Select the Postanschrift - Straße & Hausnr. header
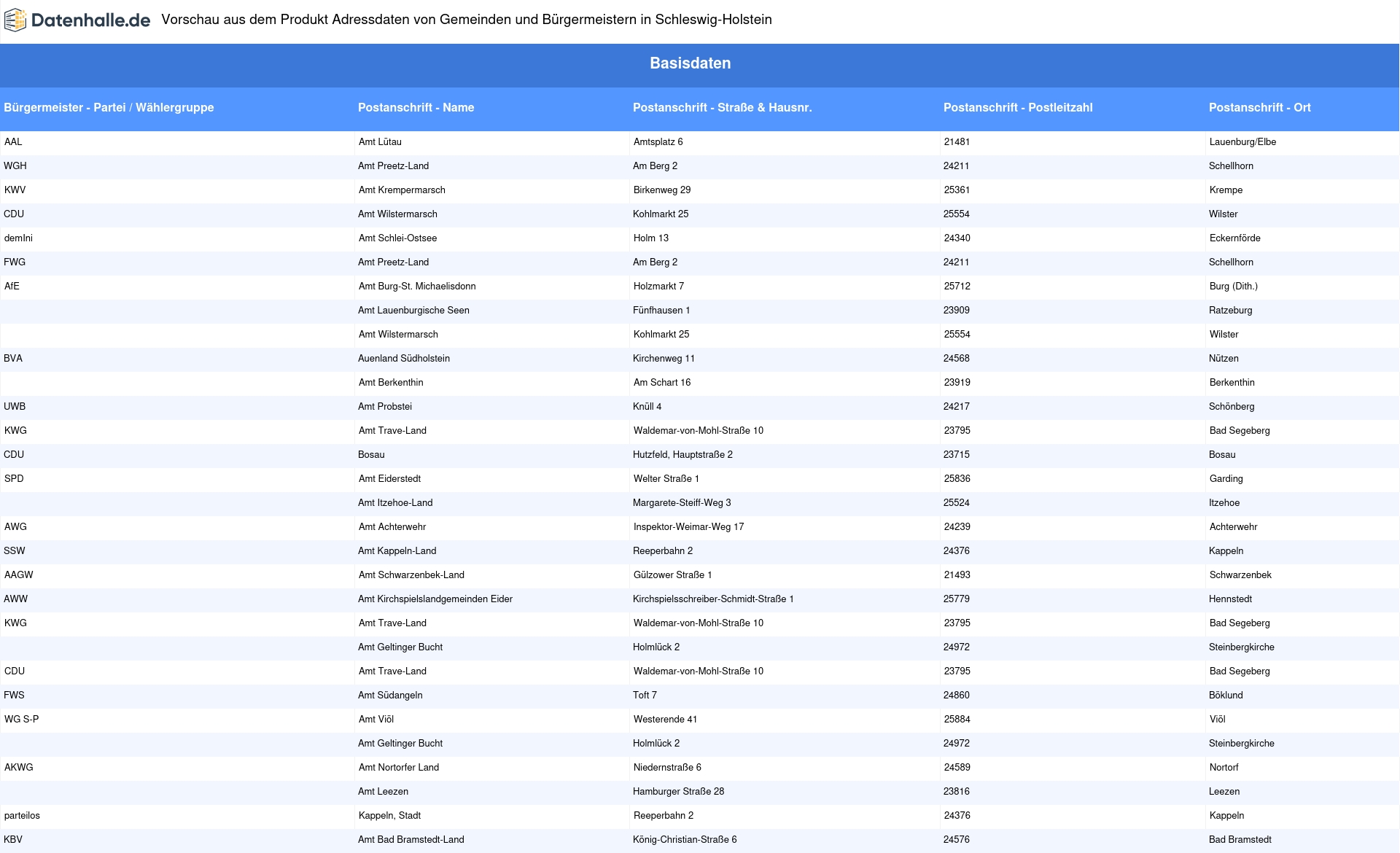 pos(722,108)
